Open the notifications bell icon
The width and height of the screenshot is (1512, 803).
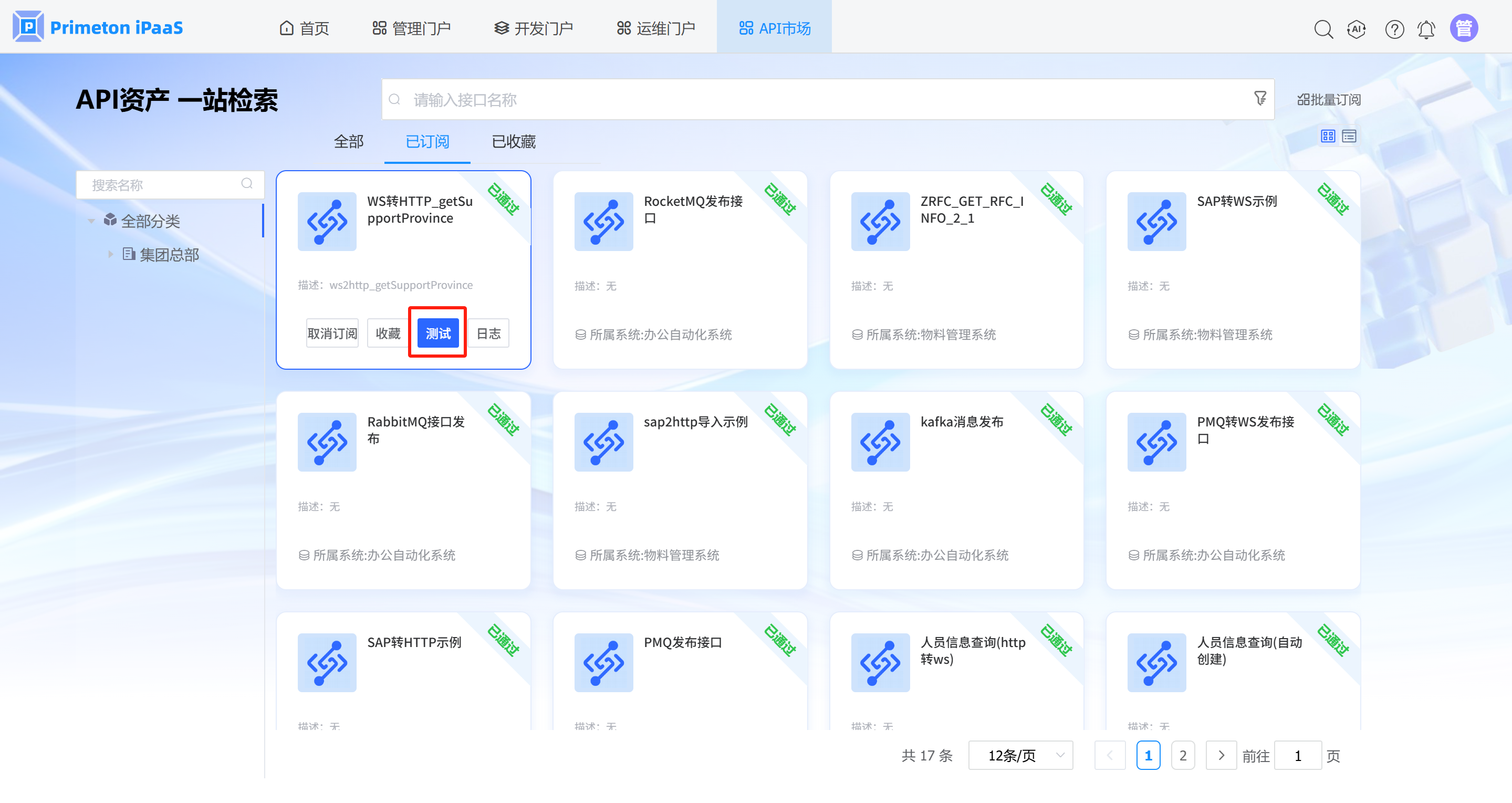point(1426,29)
